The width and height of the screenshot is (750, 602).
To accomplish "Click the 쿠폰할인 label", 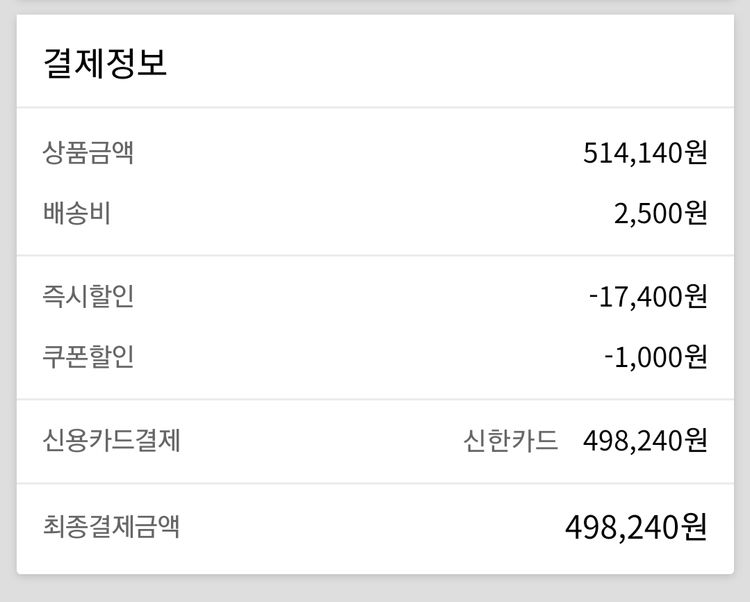I will tap(88, 357).
